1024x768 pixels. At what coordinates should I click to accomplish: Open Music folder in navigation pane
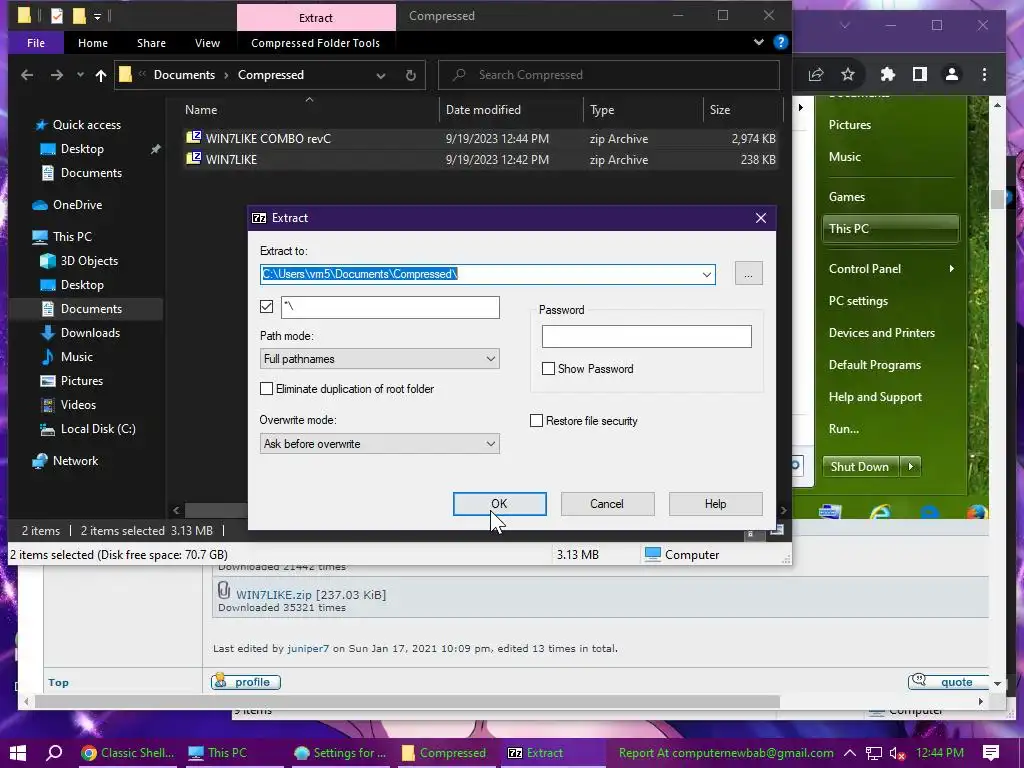point(76,357)
